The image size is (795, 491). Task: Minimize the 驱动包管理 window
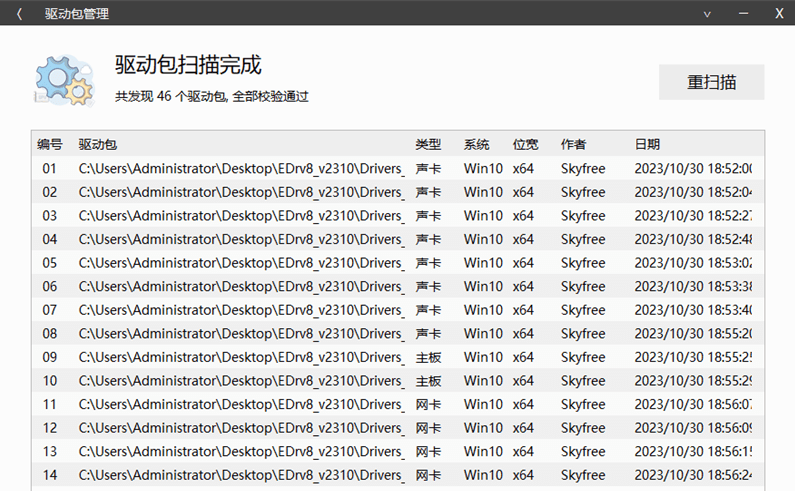point(743,14)
